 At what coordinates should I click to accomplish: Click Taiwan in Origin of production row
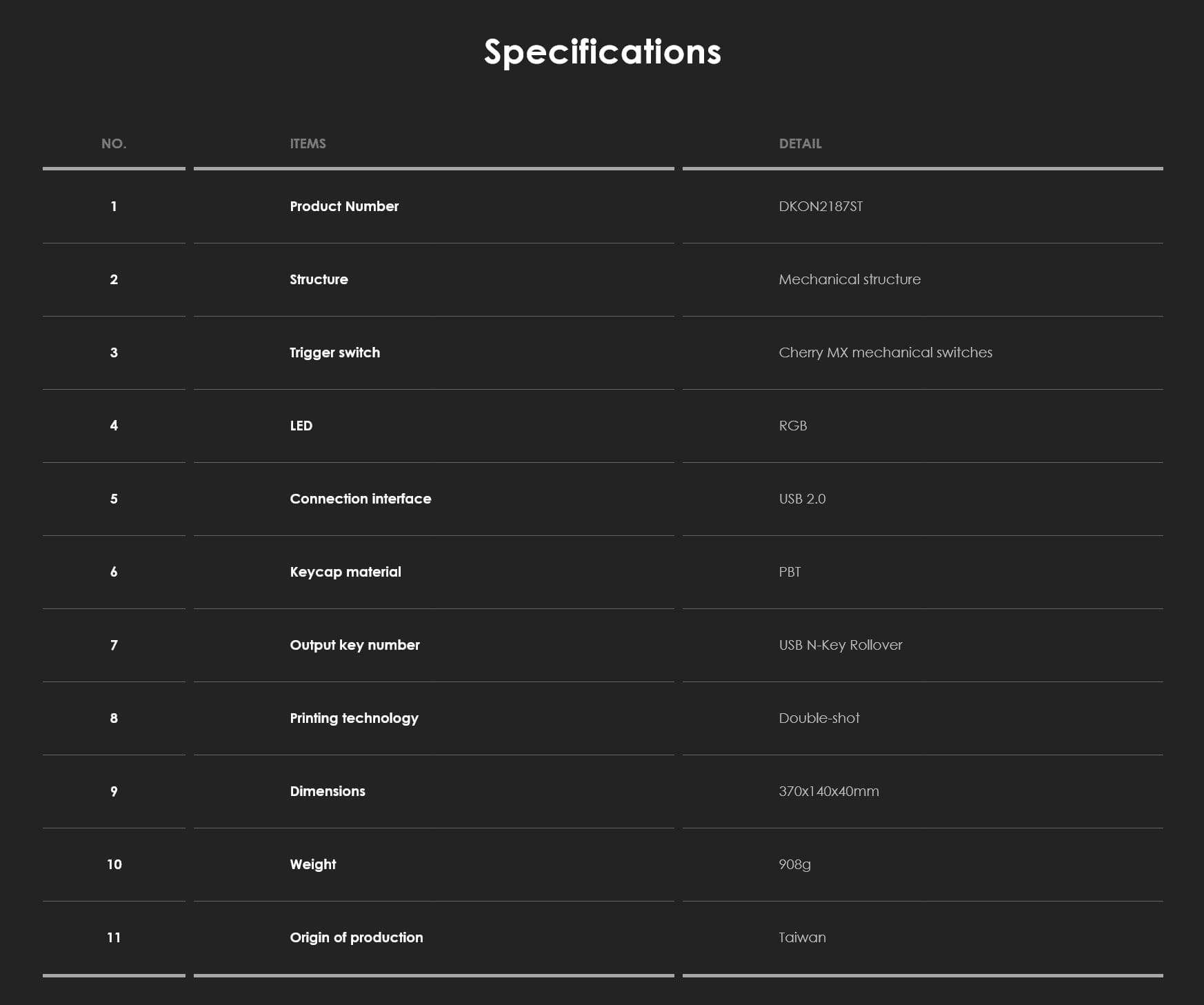coord(802,937)
